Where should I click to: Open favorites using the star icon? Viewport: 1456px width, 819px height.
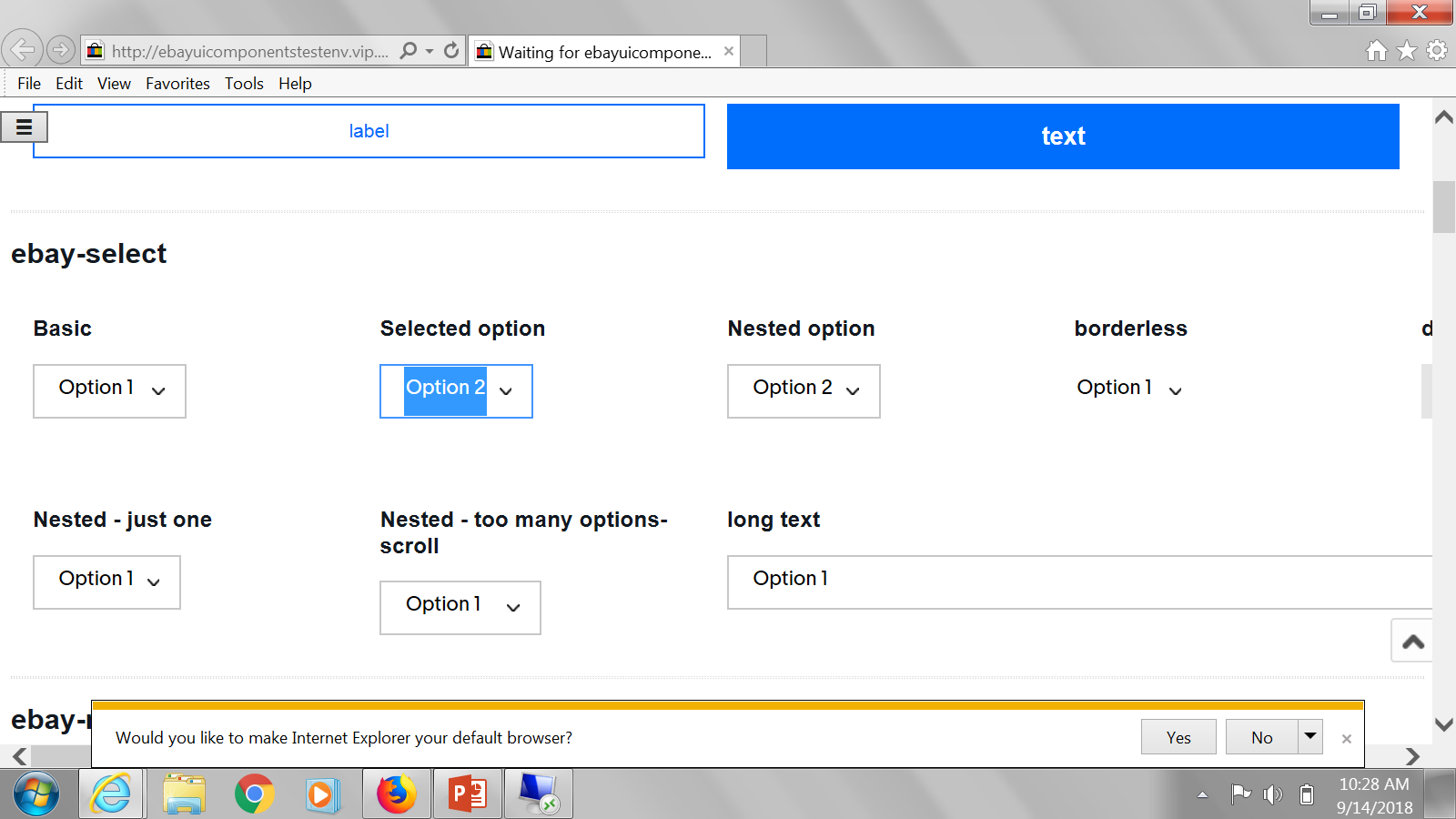pos(1404,52)
